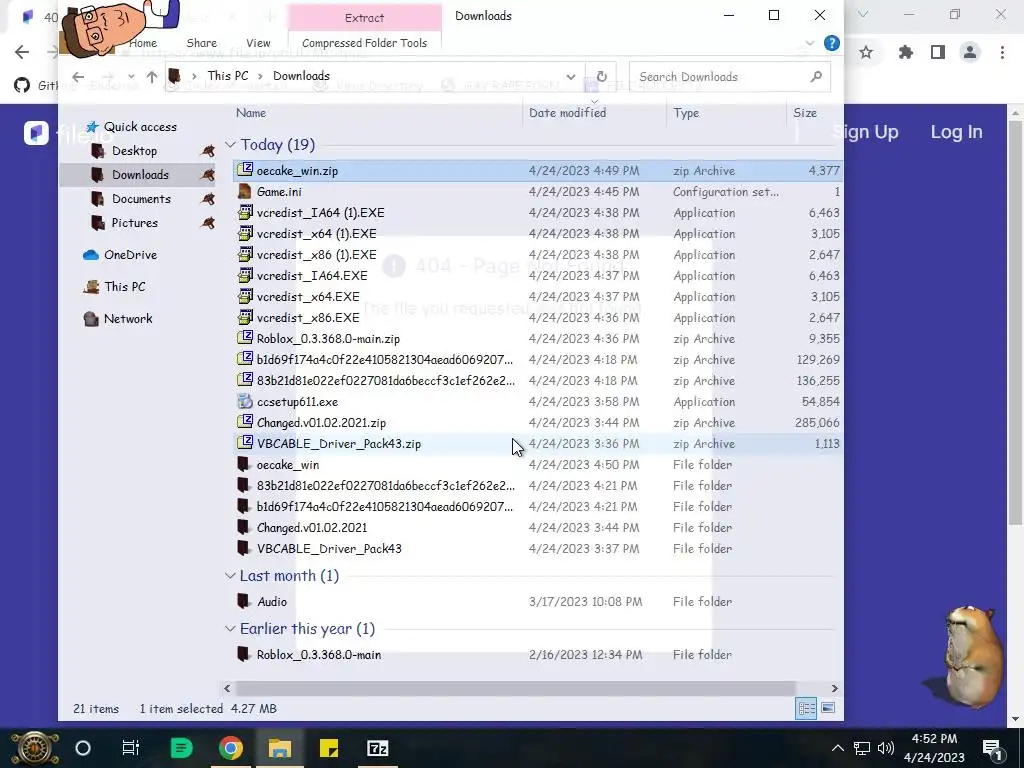Expand the ribbon chevron
Image resolution: width=1024 pixels, height=768 pixels.
click(x=810, y=43)
